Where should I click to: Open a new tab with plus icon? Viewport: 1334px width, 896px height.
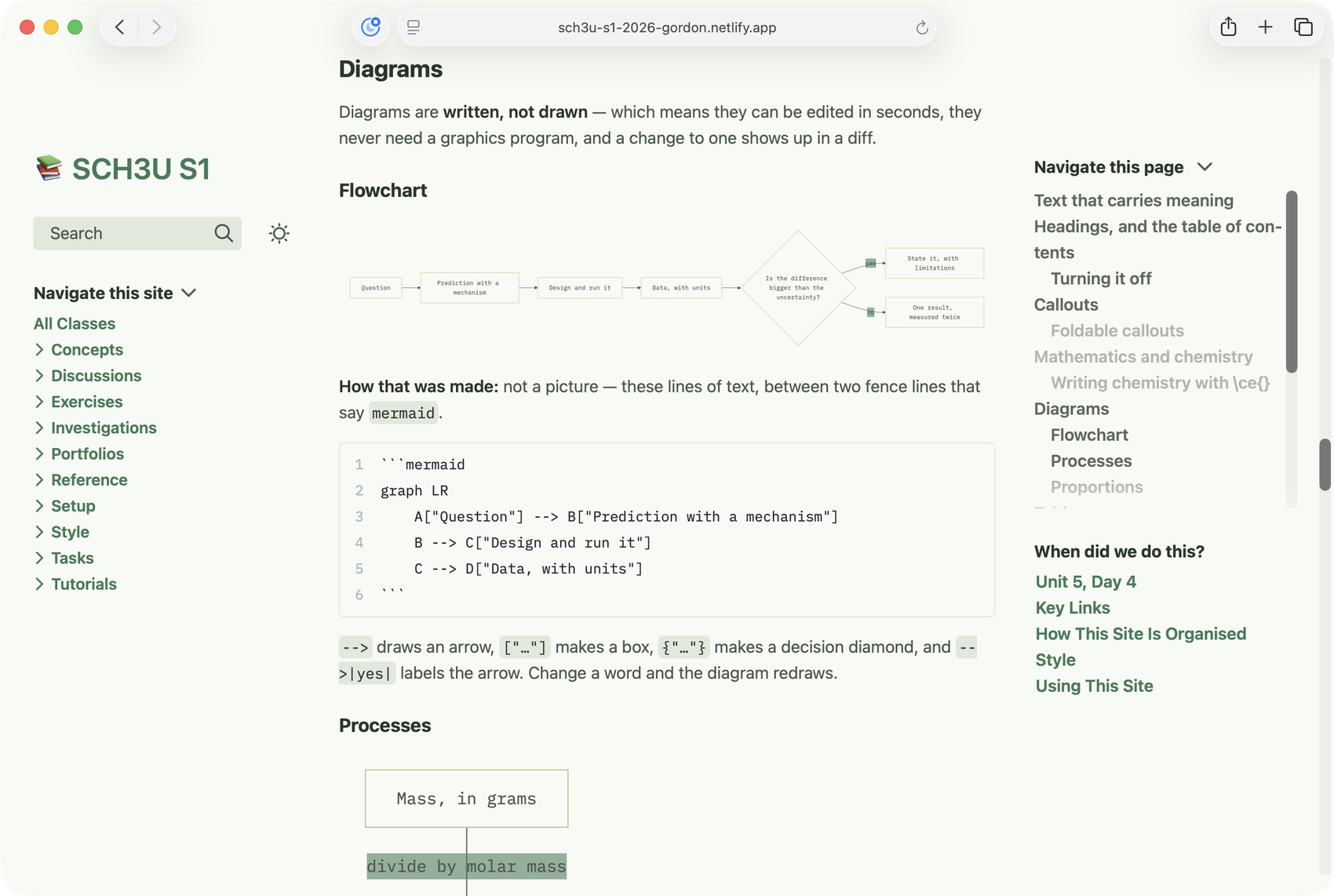(x=1266, y=27)
